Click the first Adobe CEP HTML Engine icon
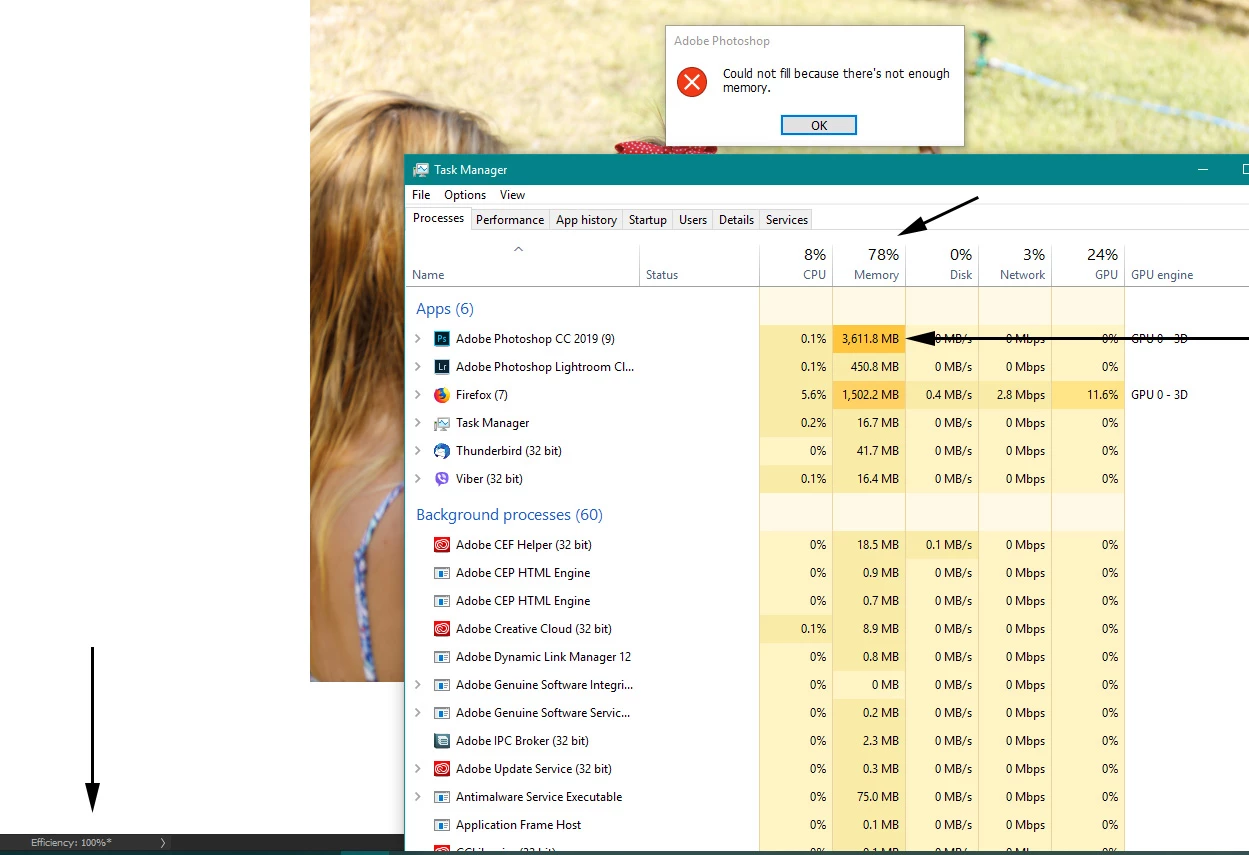The width and height of the screenshot is (1249, 855). coord(442,573)
